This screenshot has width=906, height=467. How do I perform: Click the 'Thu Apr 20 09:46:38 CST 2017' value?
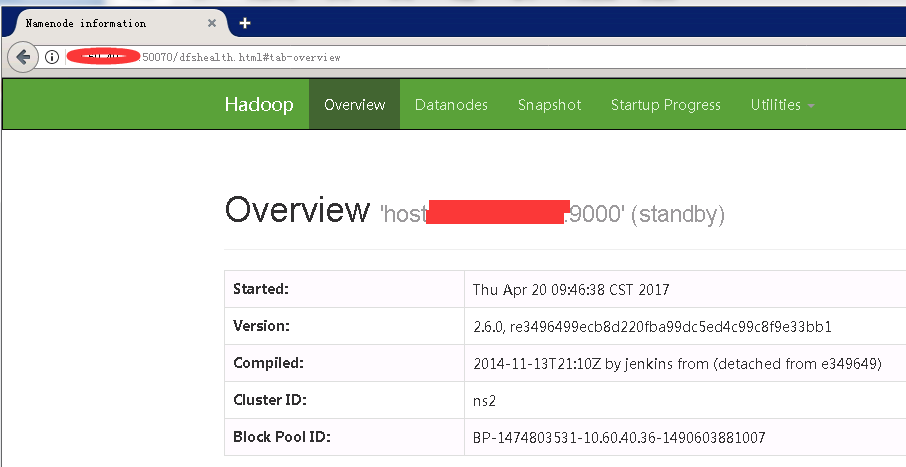(x=571, y=290)
